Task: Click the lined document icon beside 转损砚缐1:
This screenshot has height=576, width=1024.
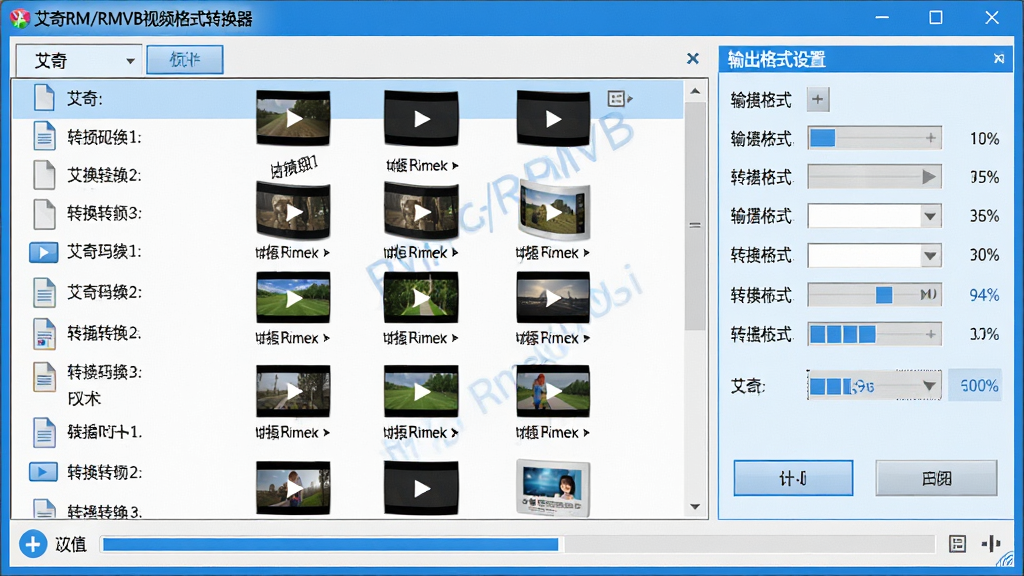Action: click(x=44, y=136)
